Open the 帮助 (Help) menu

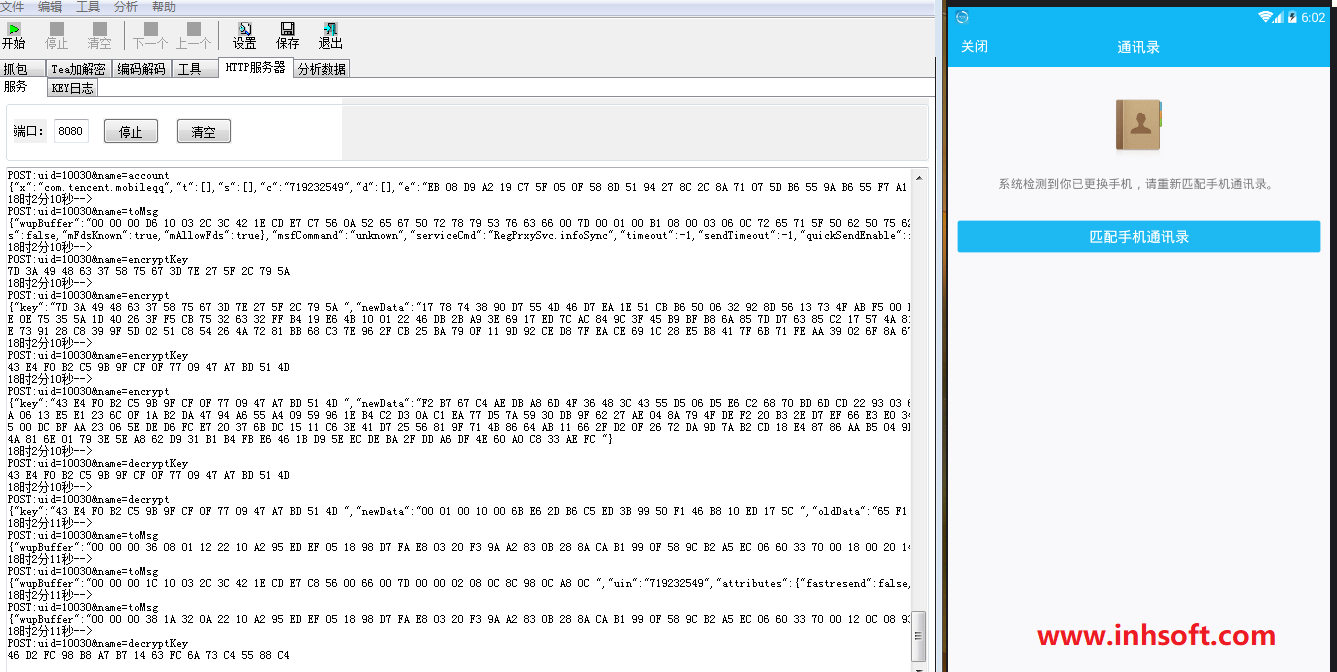point(164,7)
